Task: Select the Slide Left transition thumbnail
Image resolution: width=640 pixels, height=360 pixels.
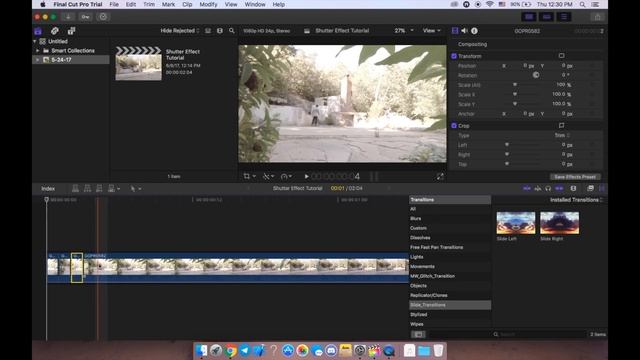Action: (516, 223)
